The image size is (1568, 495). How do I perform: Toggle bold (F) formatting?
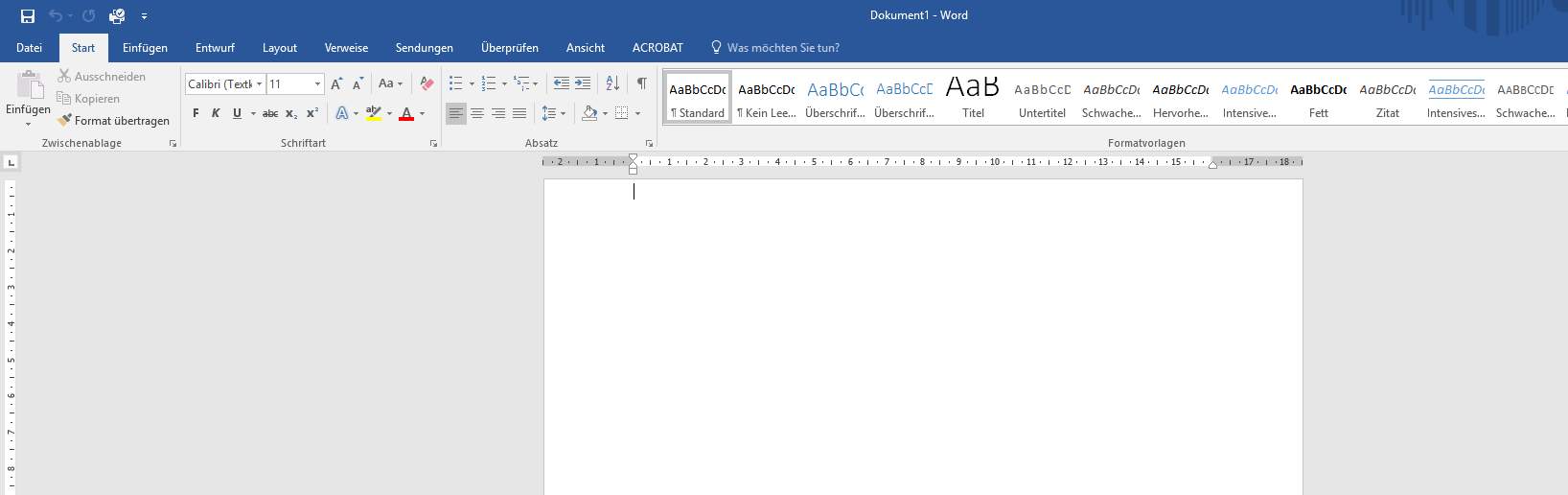pyautogui.click(x=196, y=113)
